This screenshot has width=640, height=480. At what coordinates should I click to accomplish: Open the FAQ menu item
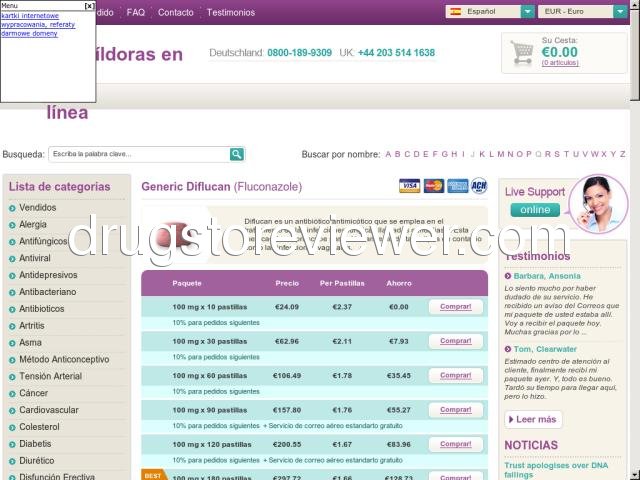coord(136,12)
